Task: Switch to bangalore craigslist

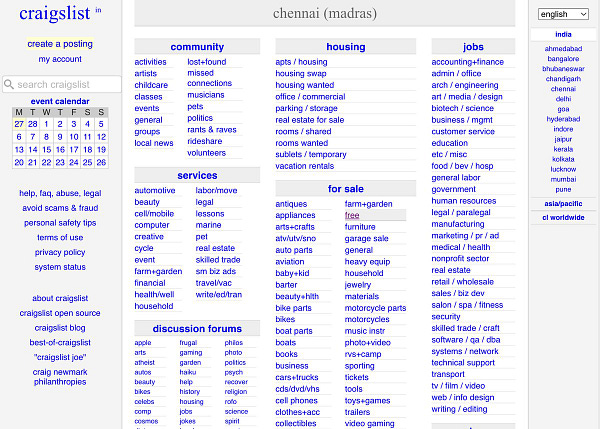Action: (563, 59)
